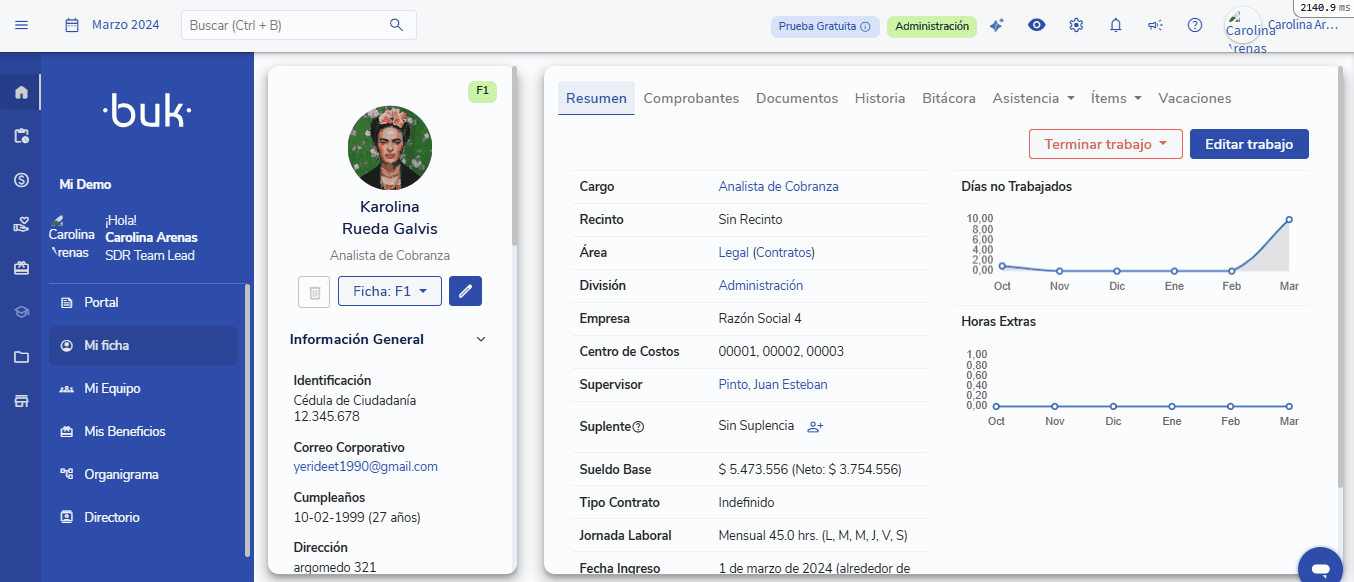Screen dimensions: 1354x582
Task: Click the megaphone announcements icon in top bar
Action: coord(1155,25)
